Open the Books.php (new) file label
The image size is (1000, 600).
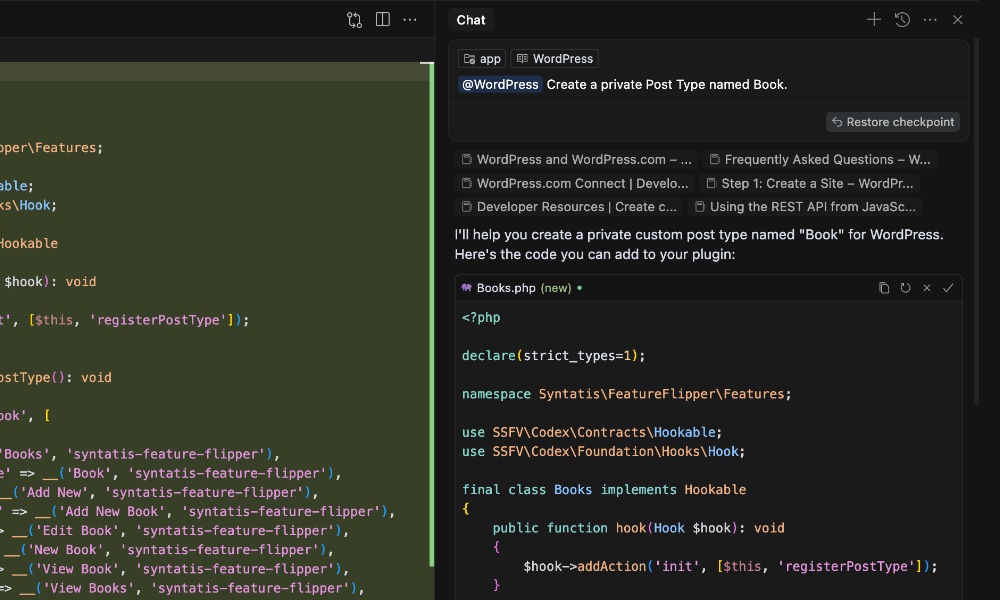(524, 288)
